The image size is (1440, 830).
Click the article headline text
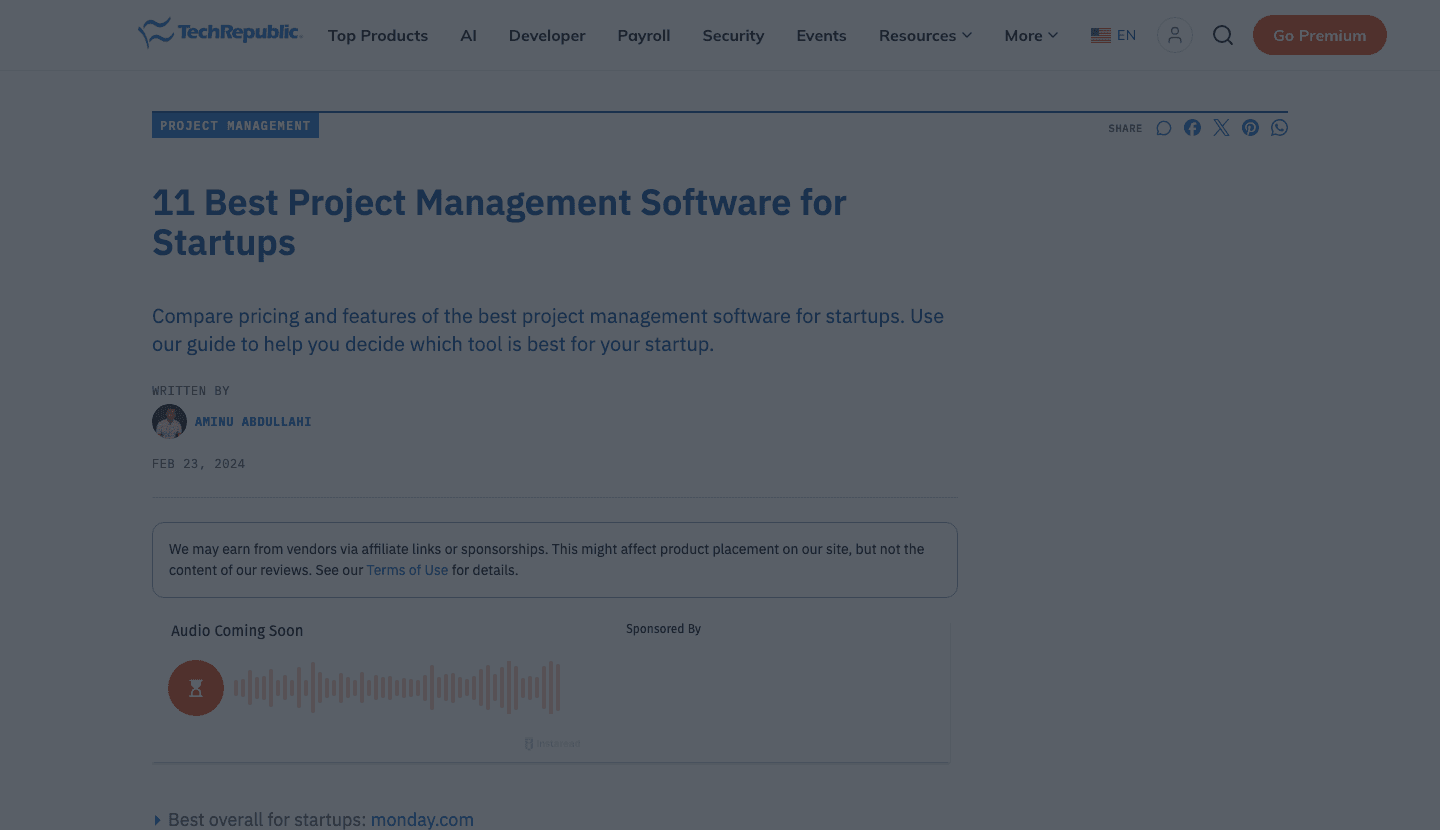coord(499,222)
